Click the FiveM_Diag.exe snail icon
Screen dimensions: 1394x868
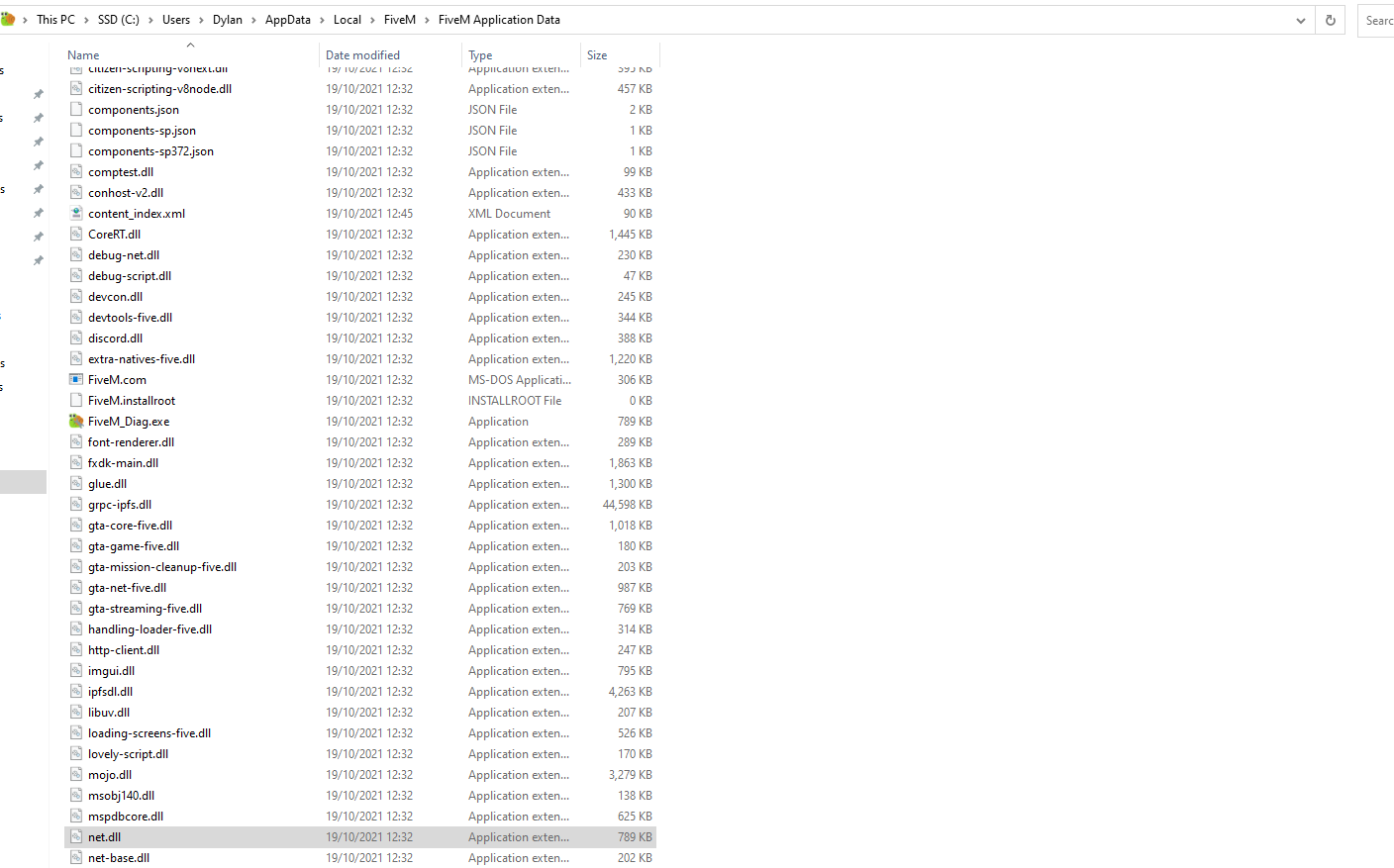tap(76, 421)
